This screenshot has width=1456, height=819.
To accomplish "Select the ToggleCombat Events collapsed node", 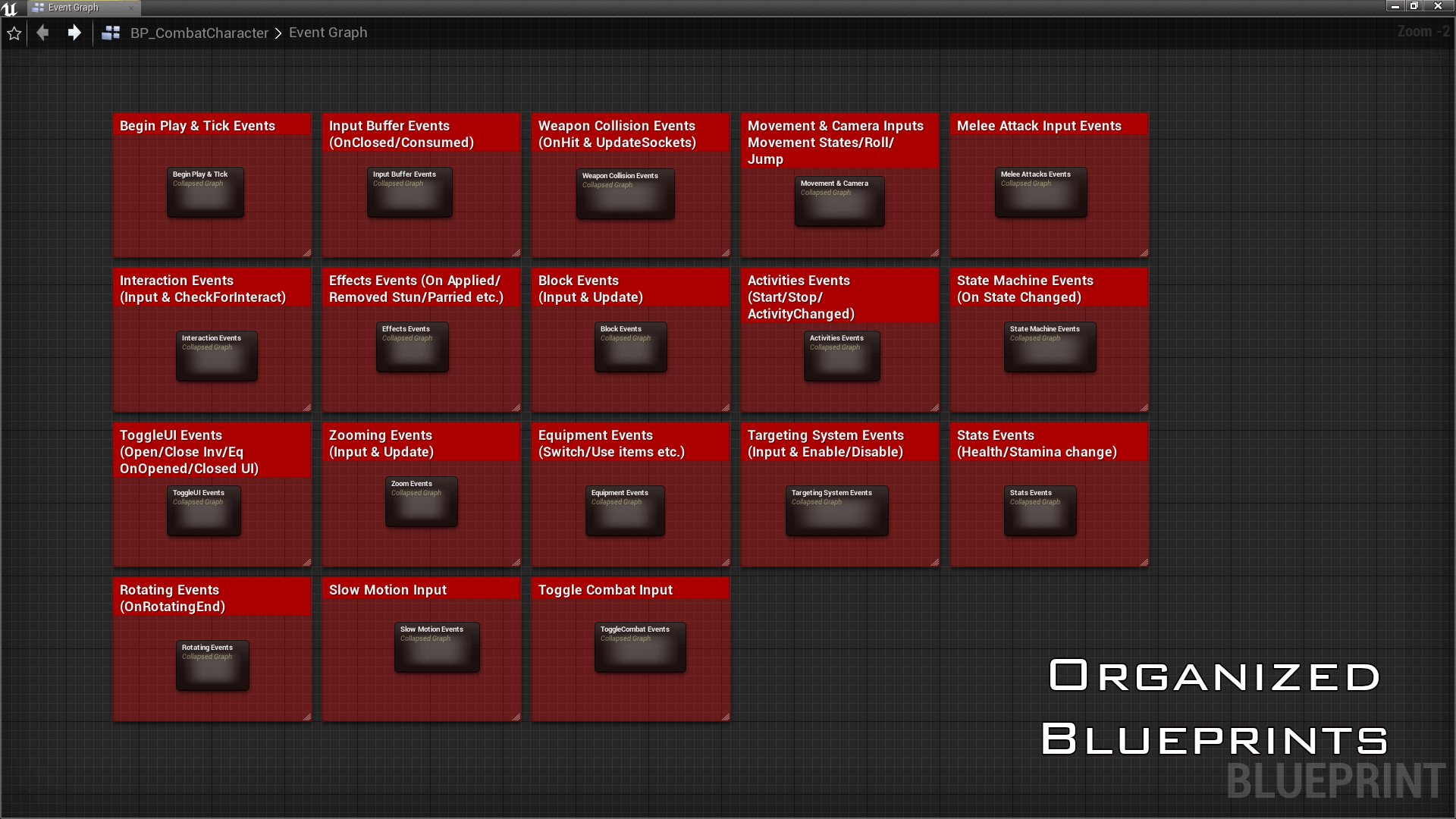I will [639, 647].
